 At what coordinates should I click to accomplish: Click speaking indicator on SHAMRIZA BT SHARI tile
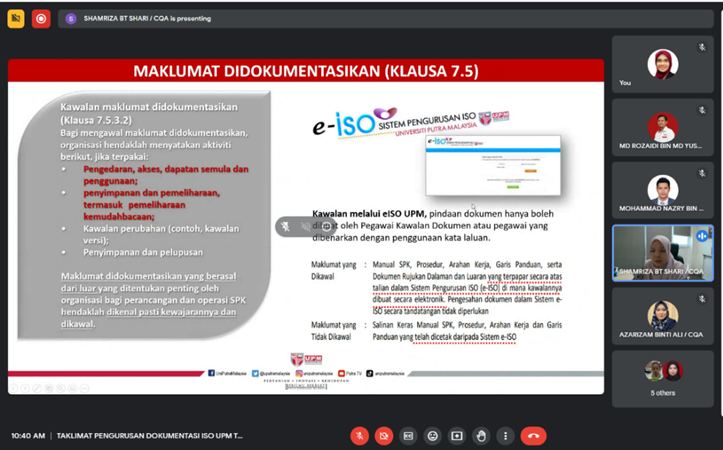tap(702, 236)
